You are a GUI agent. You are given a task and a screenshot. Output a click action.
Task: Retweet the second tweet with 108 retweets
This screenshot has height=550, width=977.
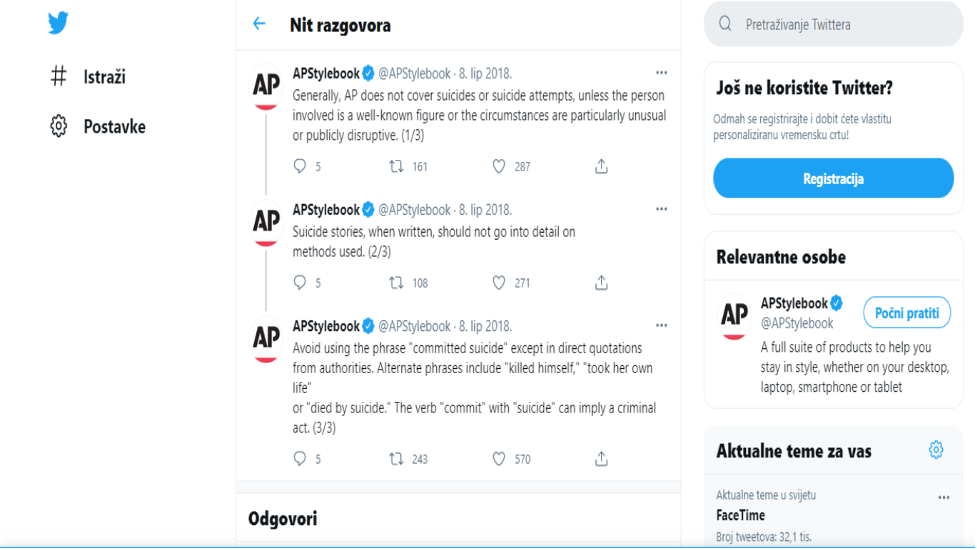(396, 283)
